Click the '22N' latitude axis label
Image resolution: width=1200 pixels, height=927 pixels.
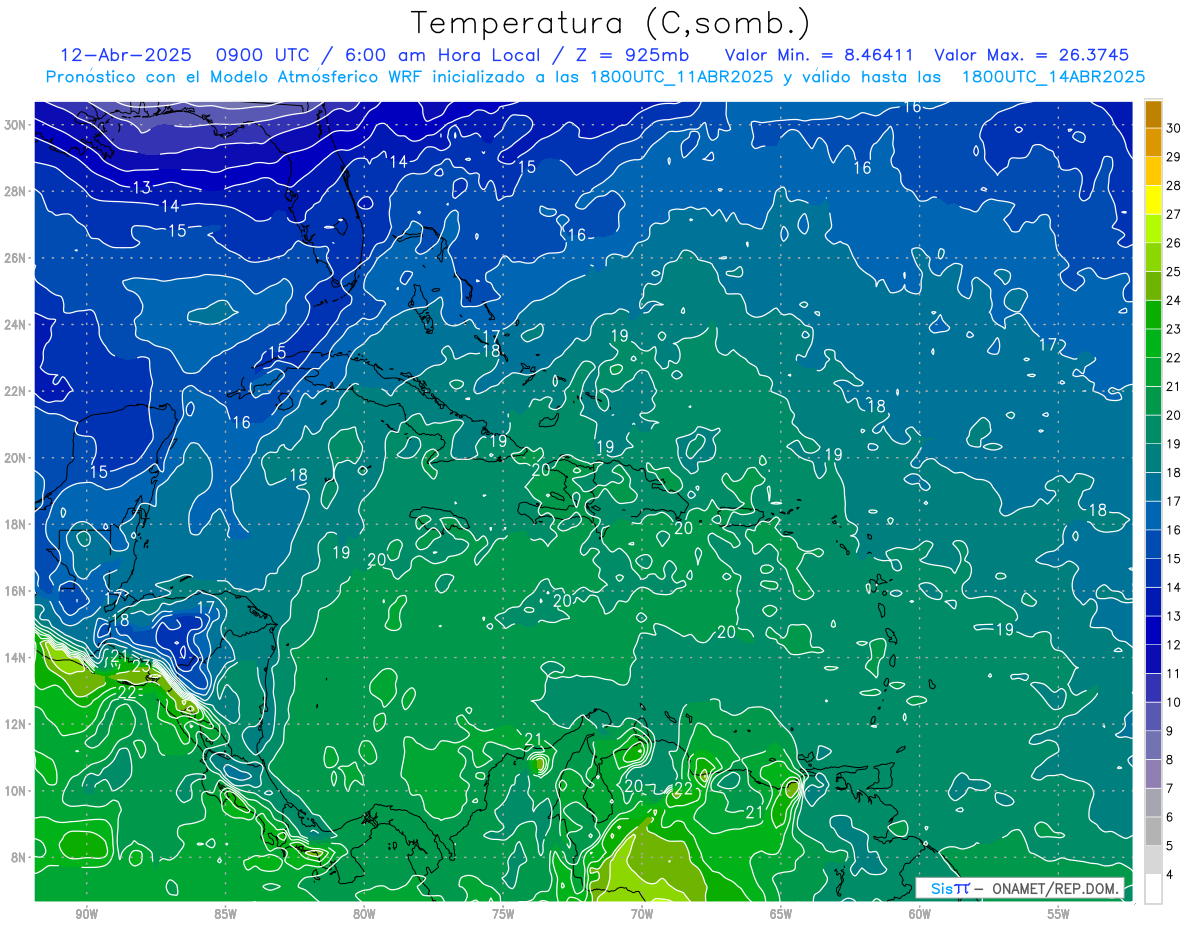point(16,391)
